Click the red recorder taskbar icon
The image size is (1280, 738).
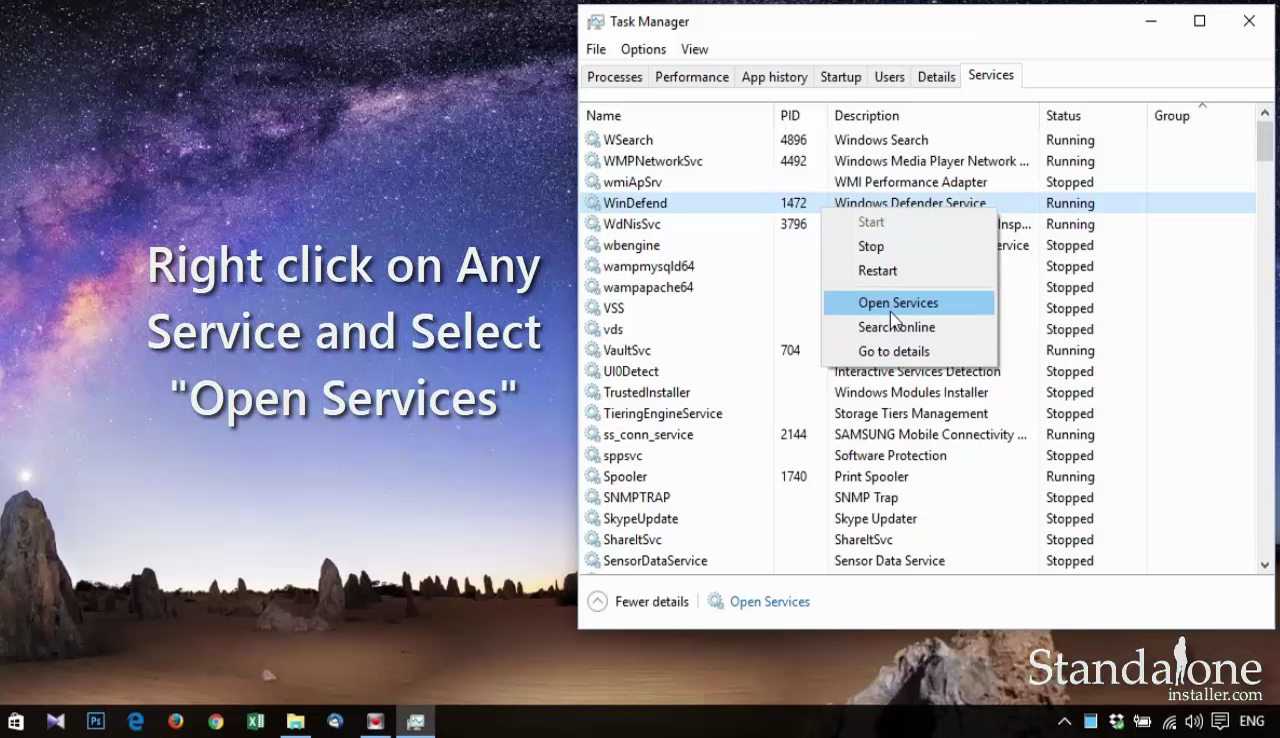click(x=376, y=721)
